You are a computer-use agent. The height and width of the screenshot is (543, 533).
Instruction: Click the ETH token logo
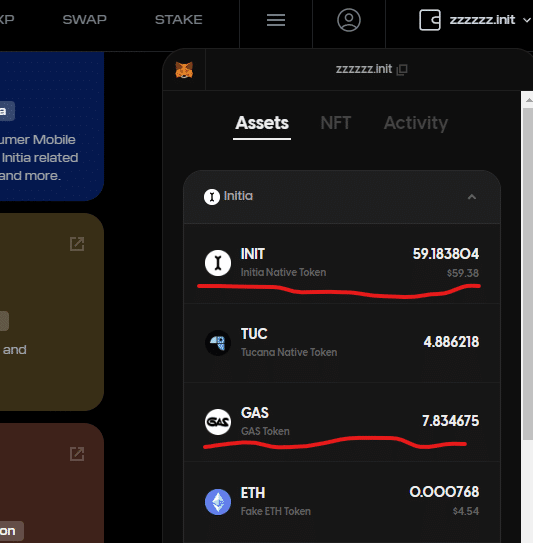click(218, 502)
